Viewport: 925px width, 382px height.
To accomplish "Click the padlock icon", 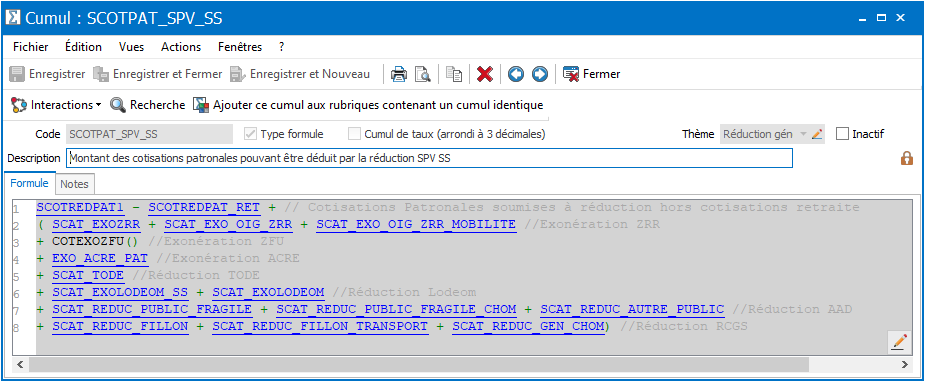I will [907, 158].
